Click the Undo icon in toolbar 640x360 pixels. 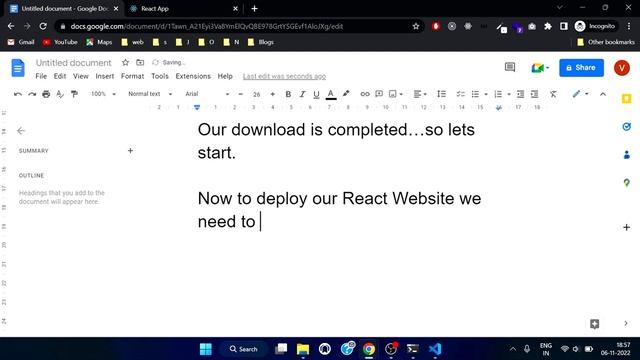pos(18,94)
